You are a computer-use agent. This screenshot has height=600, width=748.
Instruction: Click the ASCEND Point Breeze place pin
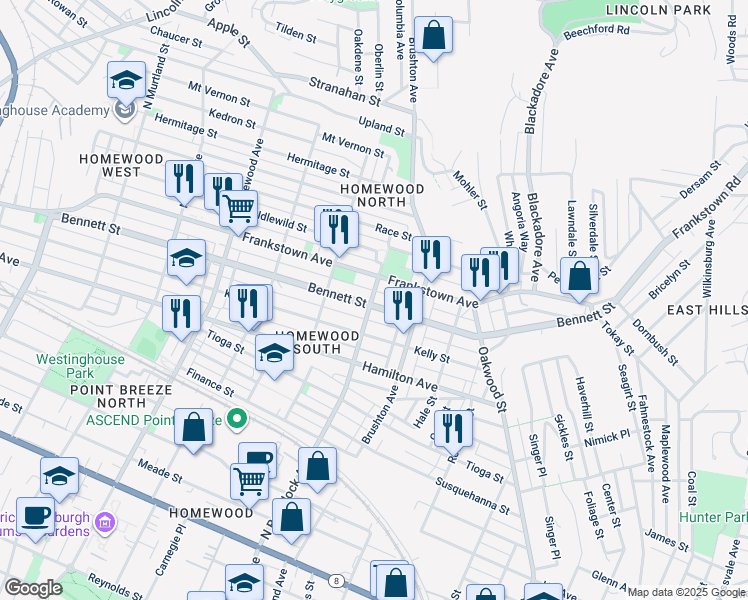click(237, 418)
